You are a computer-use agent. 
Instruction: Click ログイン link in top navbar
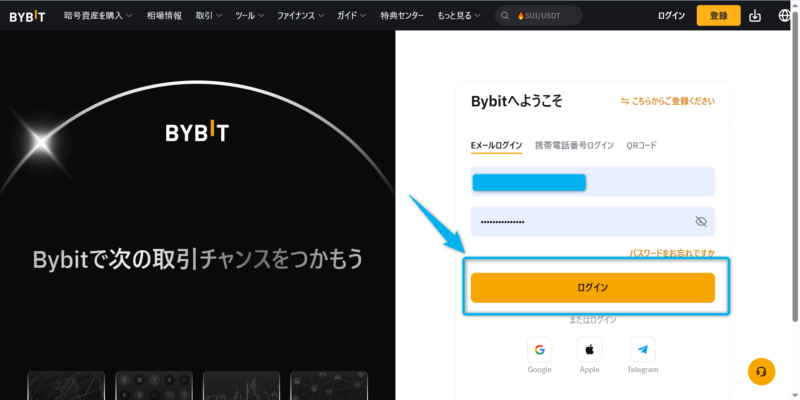point(671,16)
